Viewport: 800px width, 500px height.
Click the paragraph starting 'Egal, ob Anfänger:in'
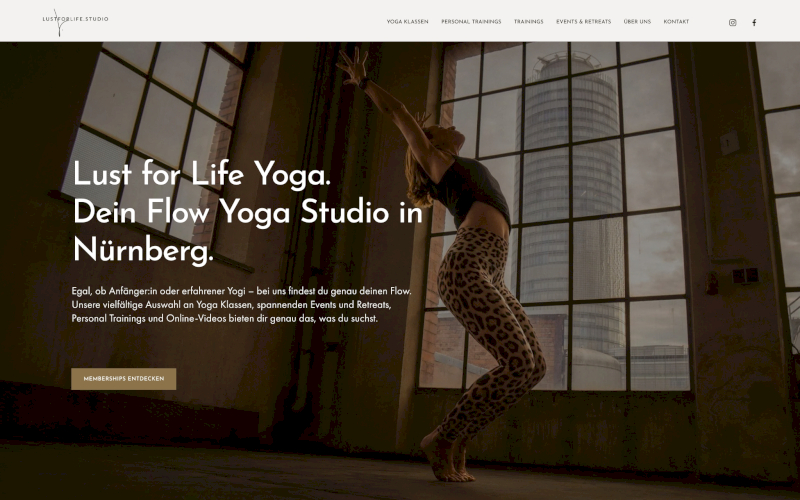coord(241,305)
